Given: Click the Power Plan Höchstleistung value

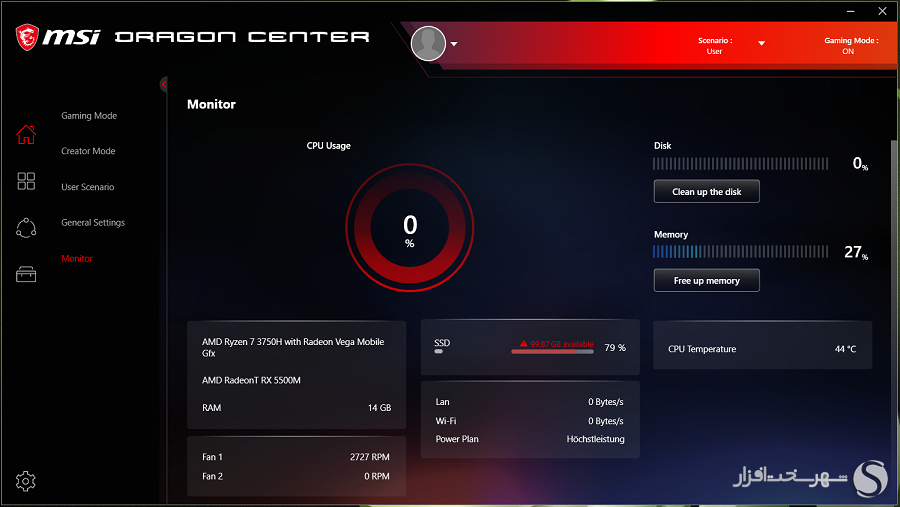Looking at the screenshot, I should (x=595, y=439).
